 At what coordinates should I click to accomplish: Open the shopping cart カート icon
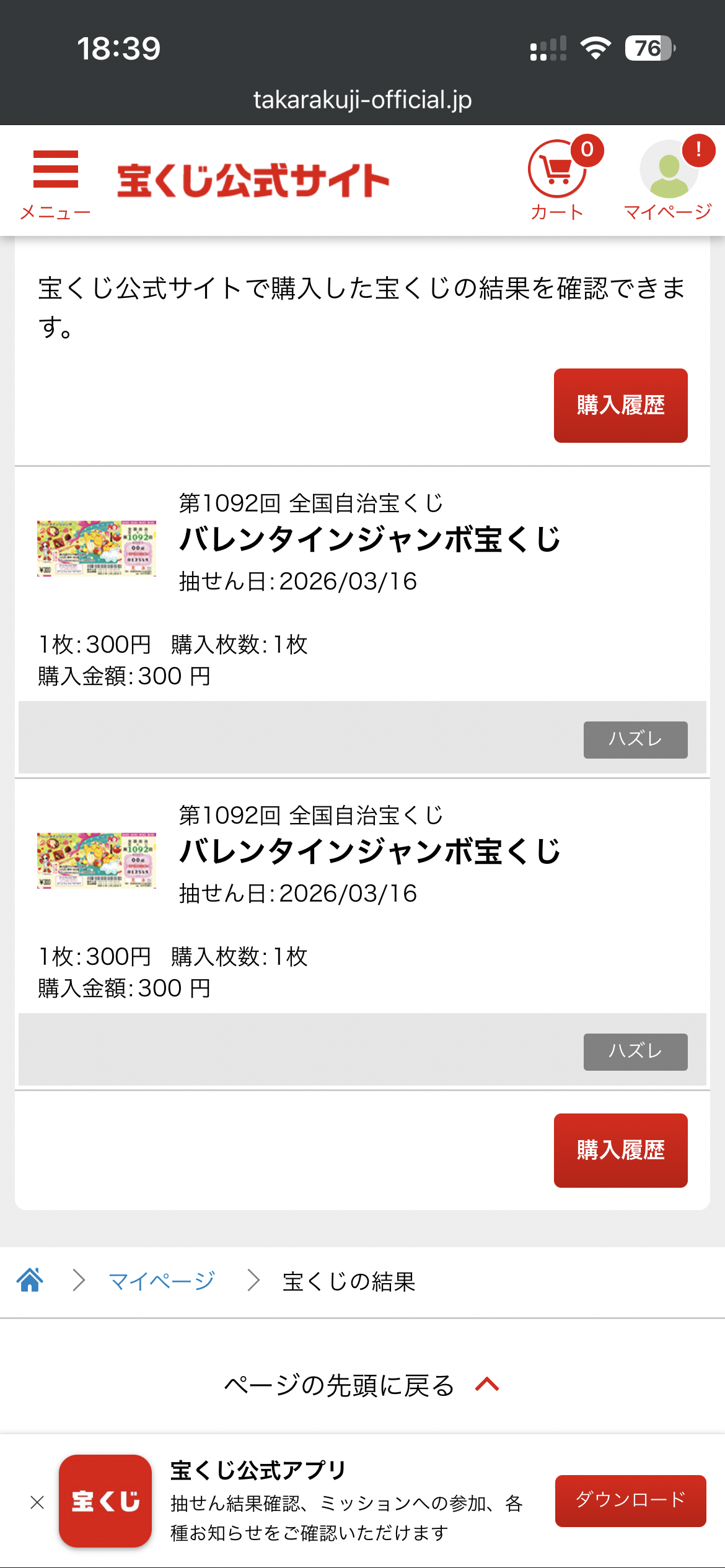tap(556, 171)
